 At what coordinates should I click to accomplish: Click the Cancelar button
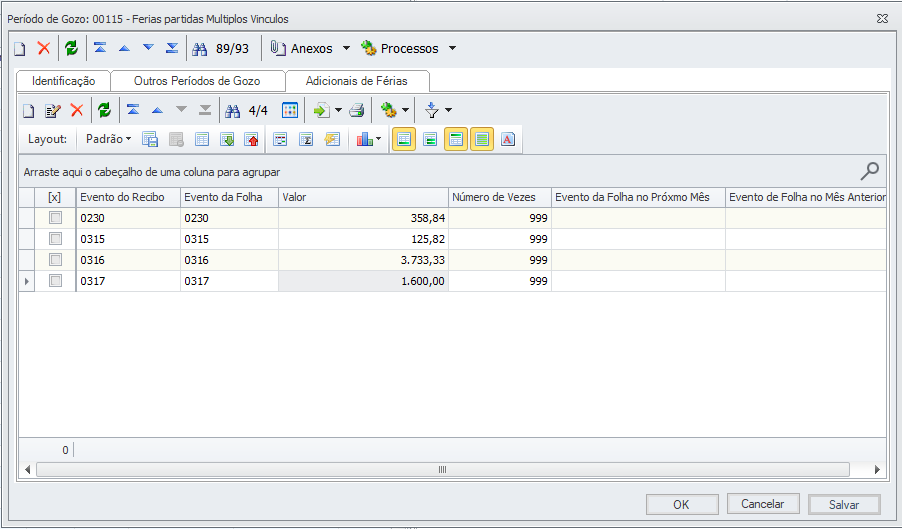click(x=763, y=504)
